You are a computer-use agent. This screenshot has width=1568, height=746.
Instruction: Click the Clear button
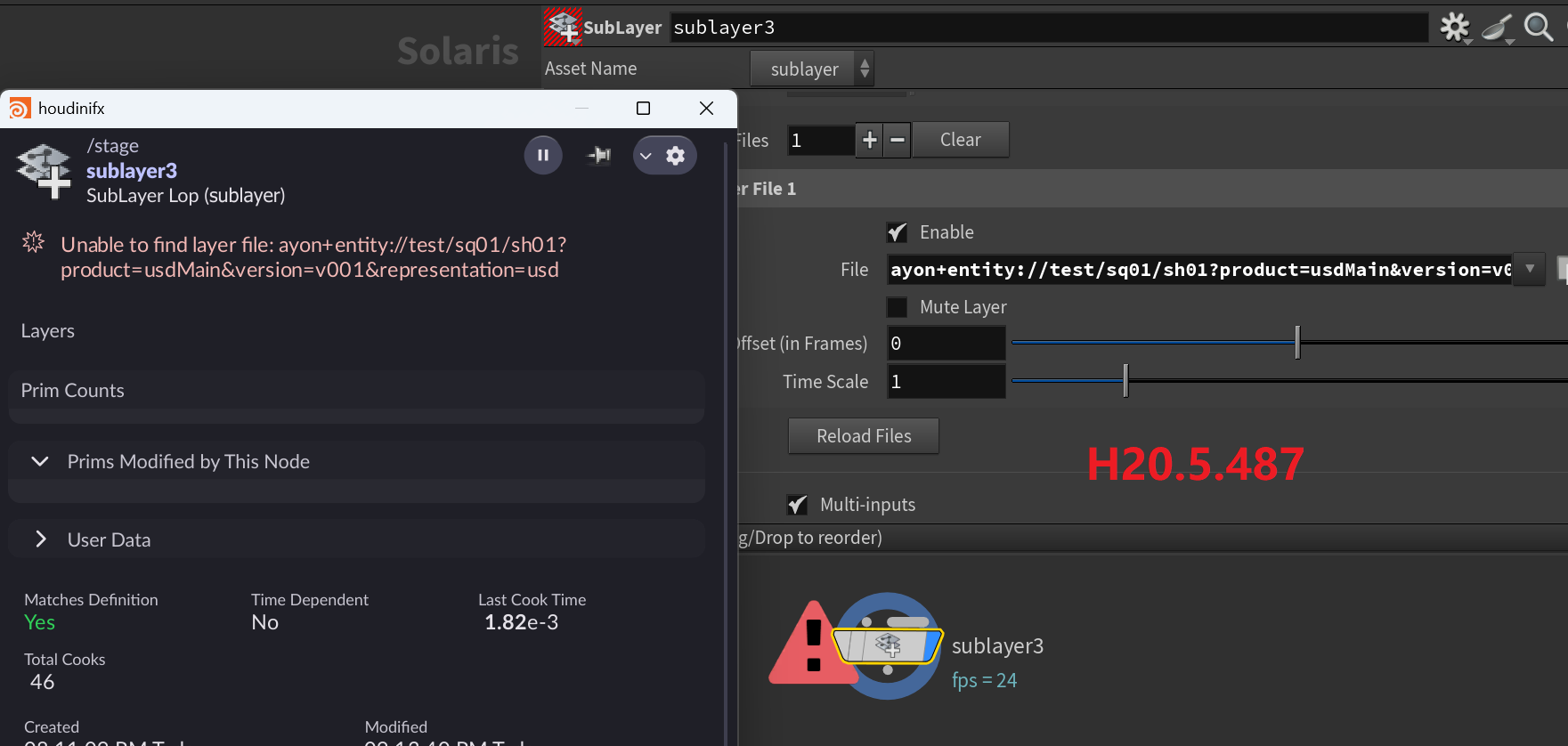coord(960,140)
